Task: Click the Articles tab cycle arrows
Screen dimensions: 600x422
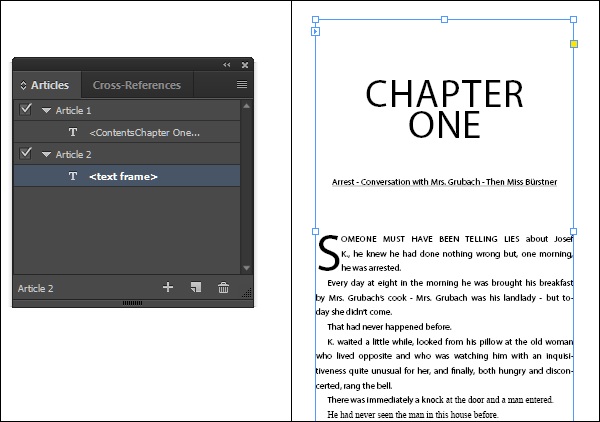Action: pyautogui.click(x=23, y=85)
